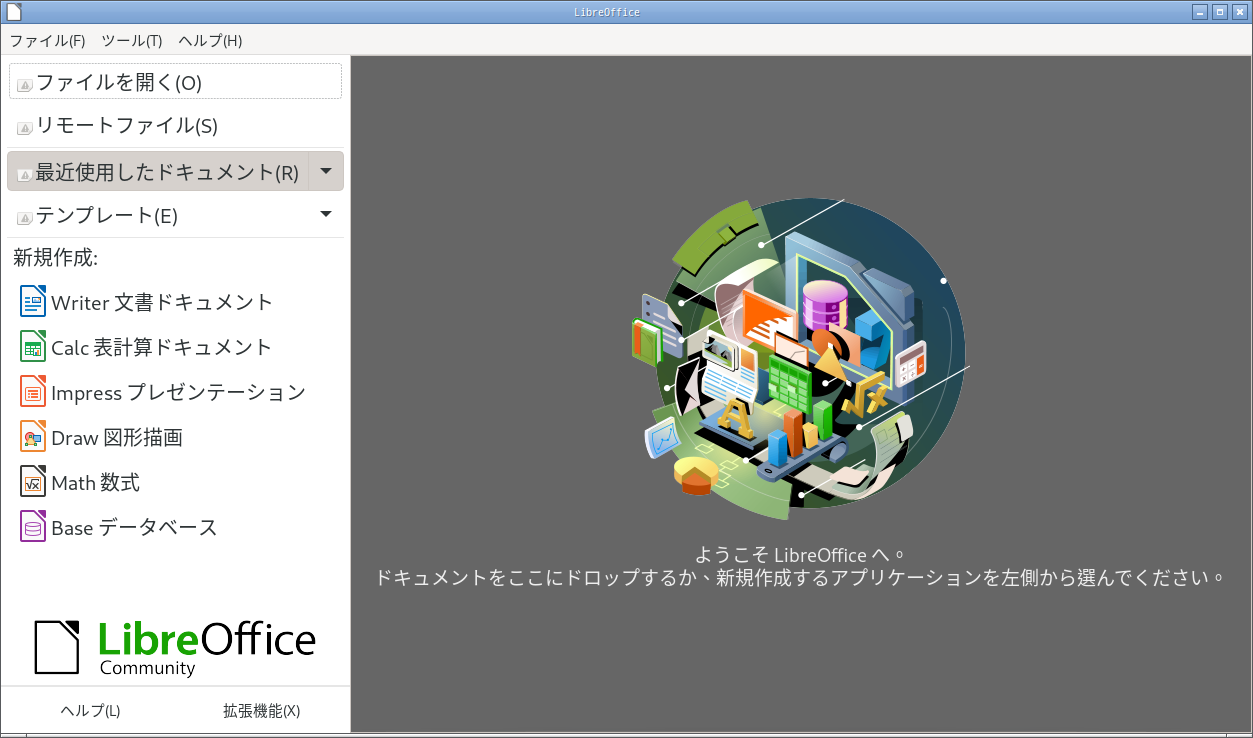Screen dimensions: 1253x738
Task: Click the small icon beside リモートファイル
Action: [x=25, y=128]
